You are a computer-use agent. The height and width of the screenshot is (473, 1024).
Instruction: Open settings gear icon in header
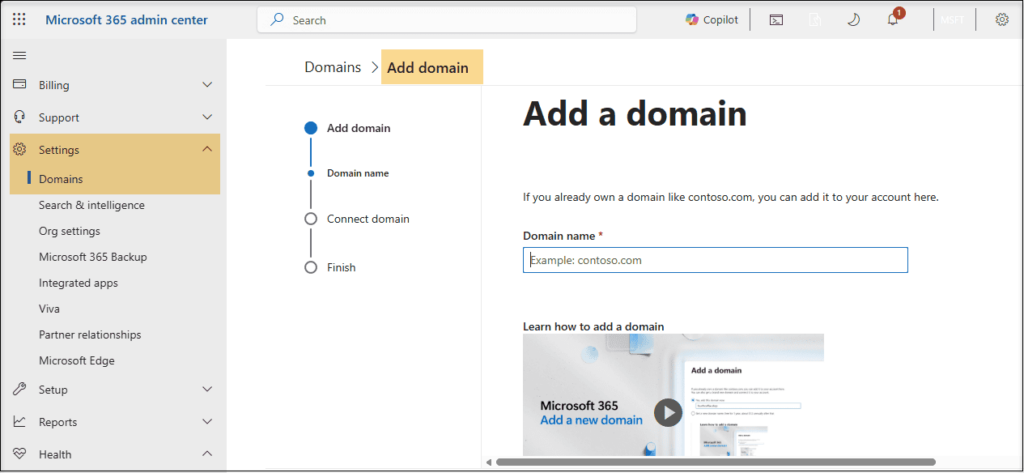click(1002, 20)
